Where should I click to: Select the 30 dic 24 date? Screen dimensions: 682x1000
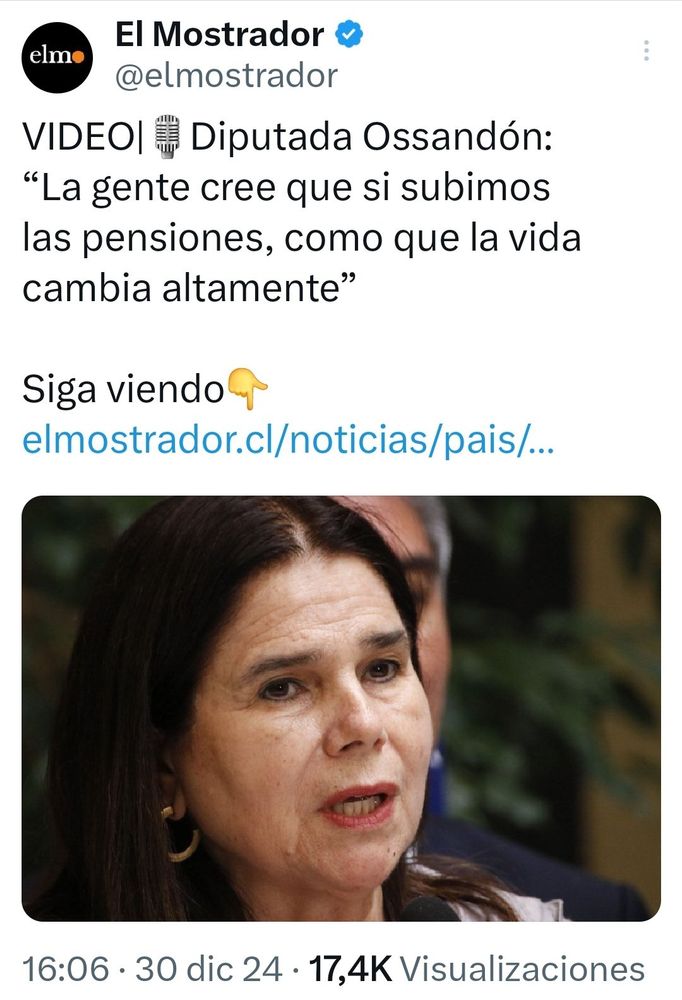tap(209, 969)
